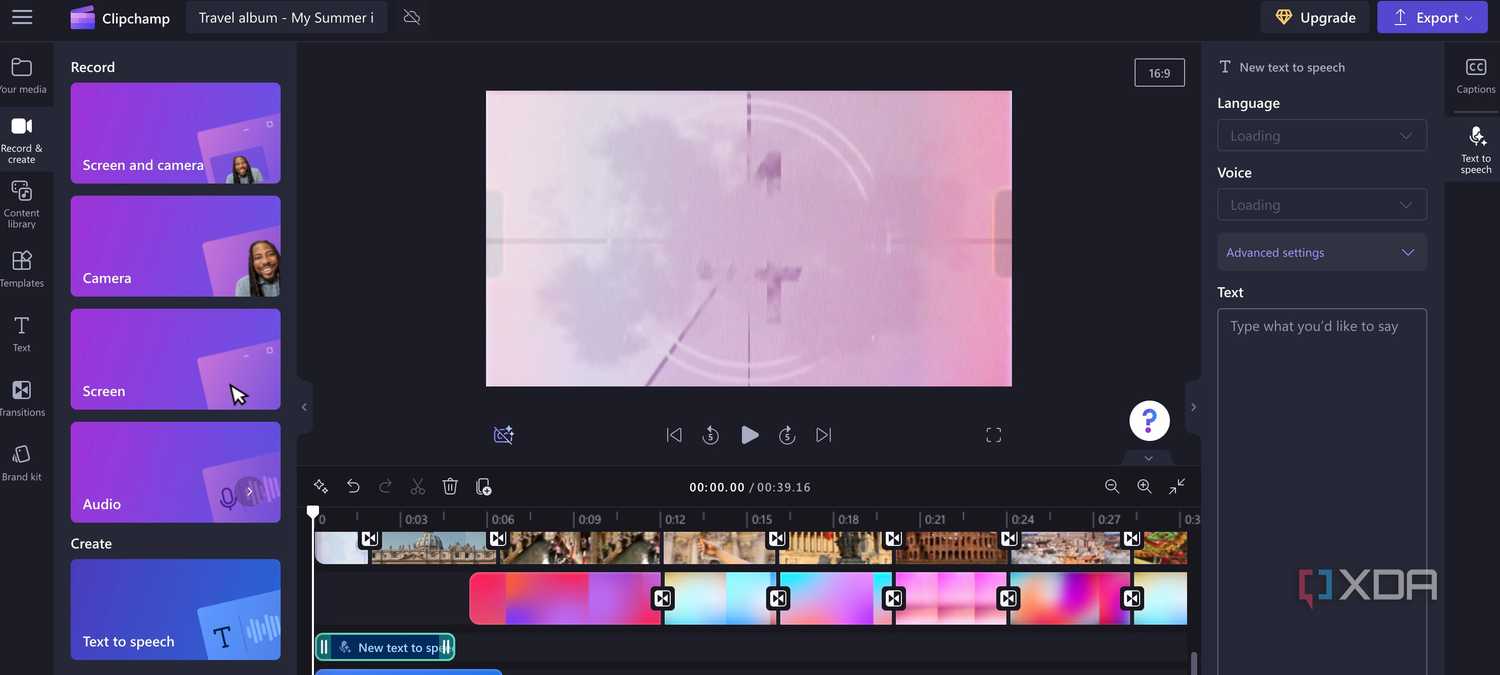Delete selected clip with trash icon
Viewport: 1500px width, 675px height.
[450, 486]
